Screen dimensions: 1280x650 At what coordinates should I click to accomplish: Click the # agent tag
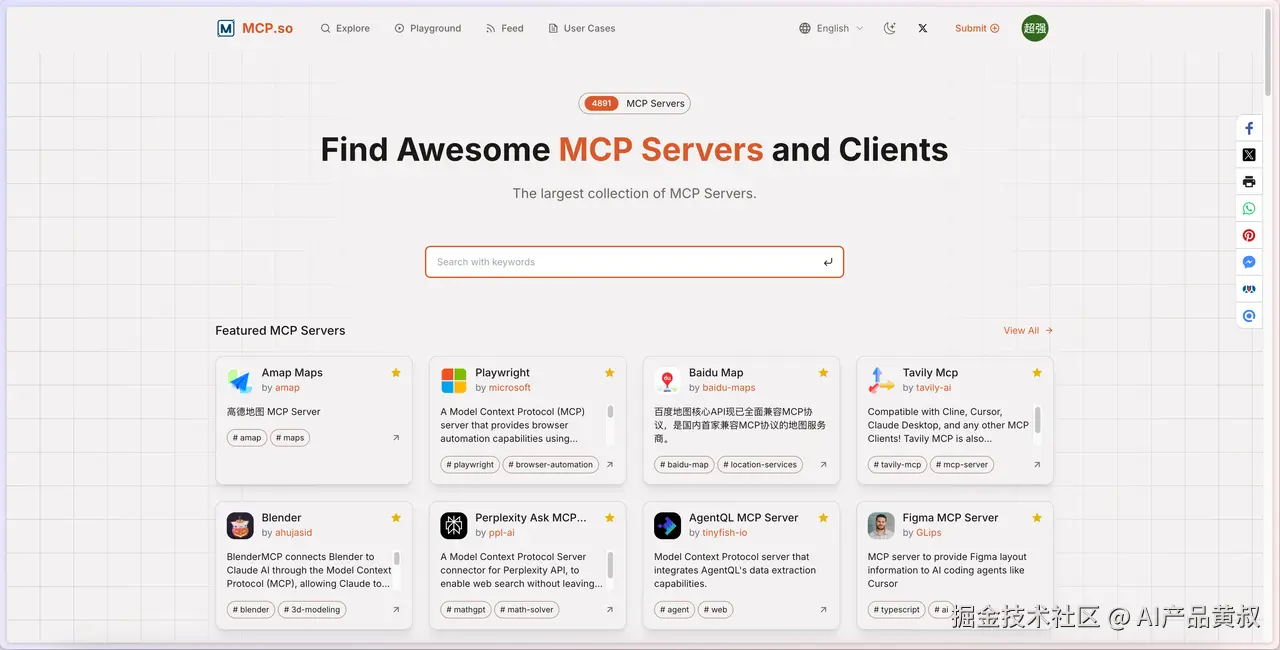click(x=674, y=609)
